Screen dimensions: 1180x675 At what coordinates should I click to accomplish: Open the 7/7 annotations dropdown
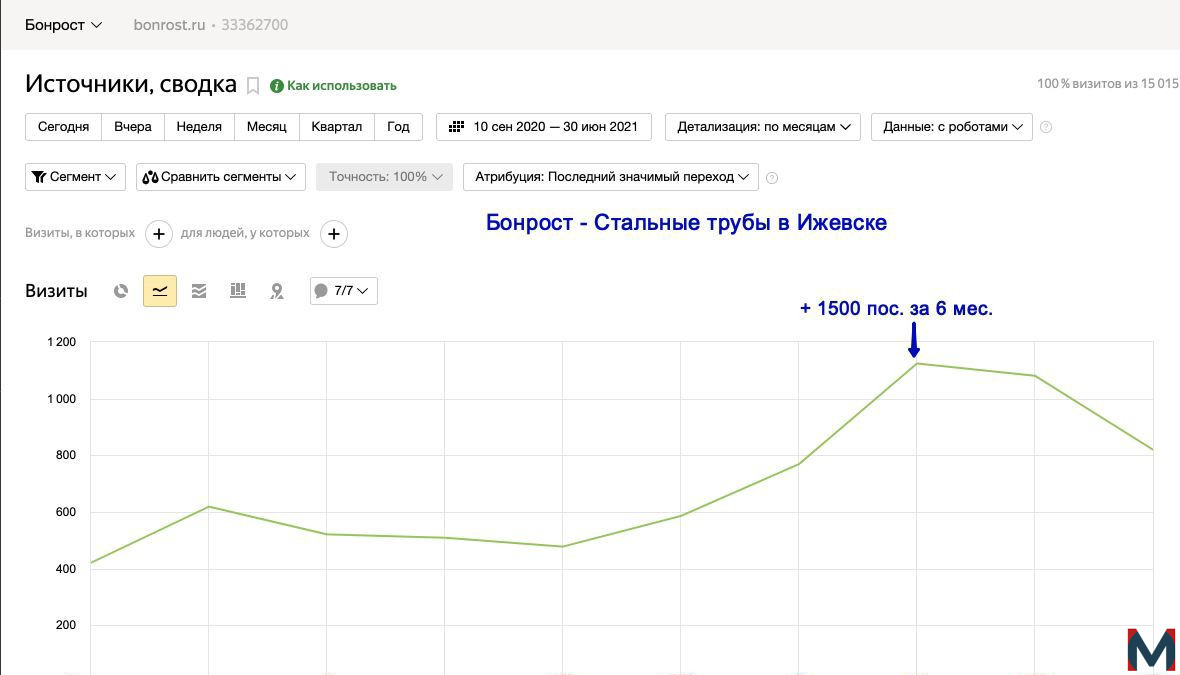pyautogui.click(x=344, y=291)
